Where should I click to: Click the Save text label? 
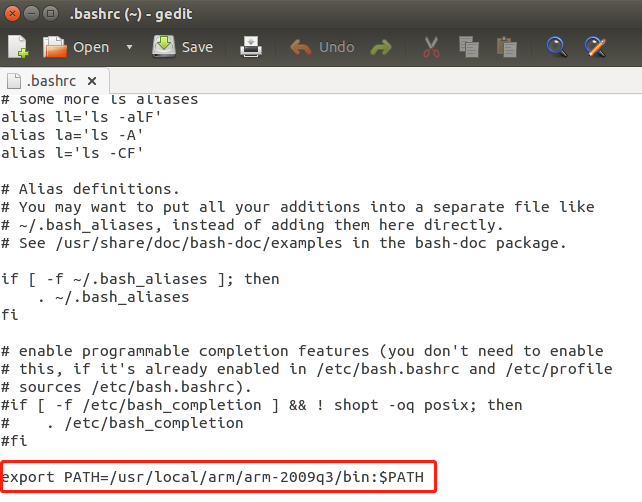click(197, 47)
